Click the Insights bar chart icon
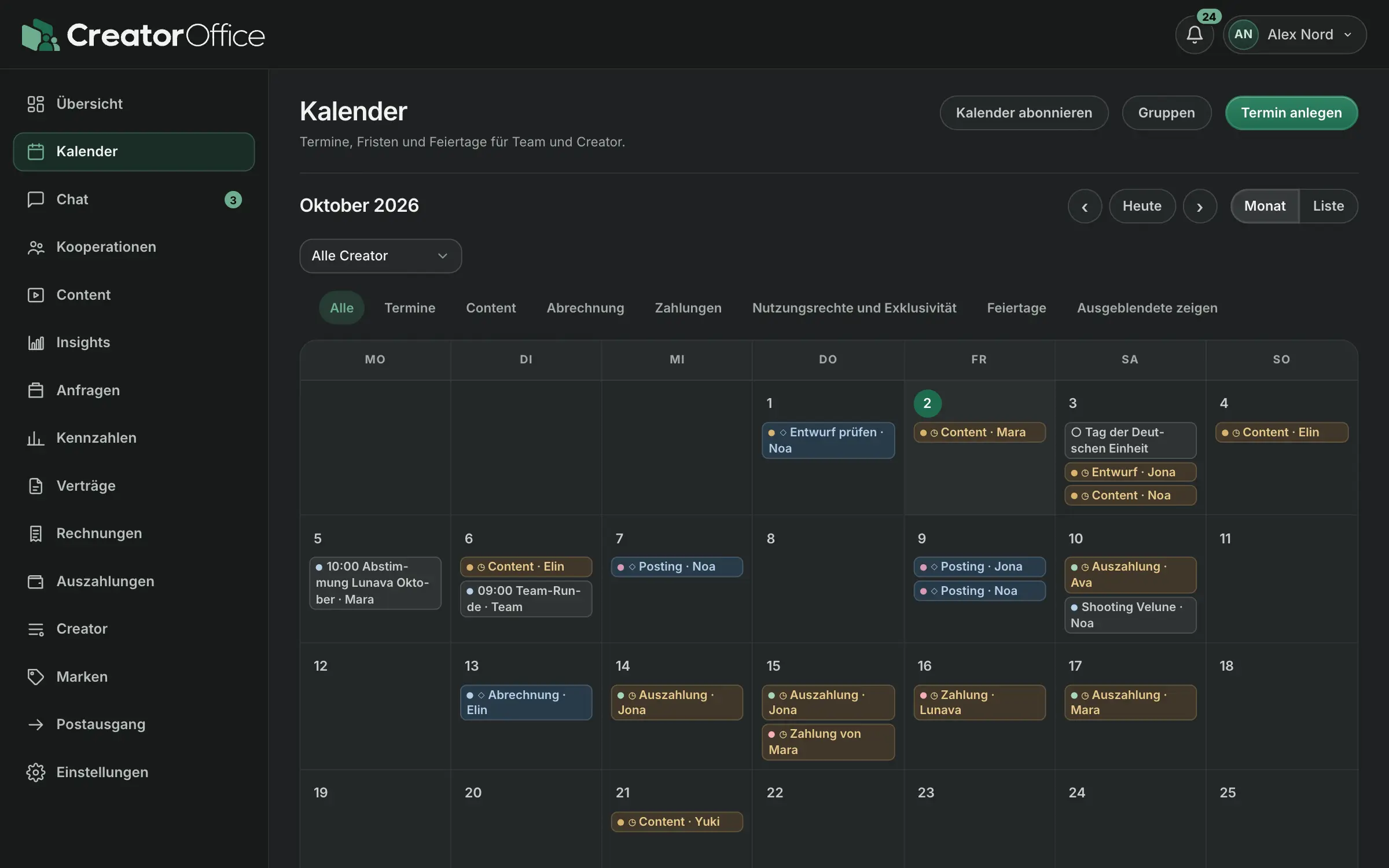The width and height of the screenshot is (1389, 868). coord(36,343)
